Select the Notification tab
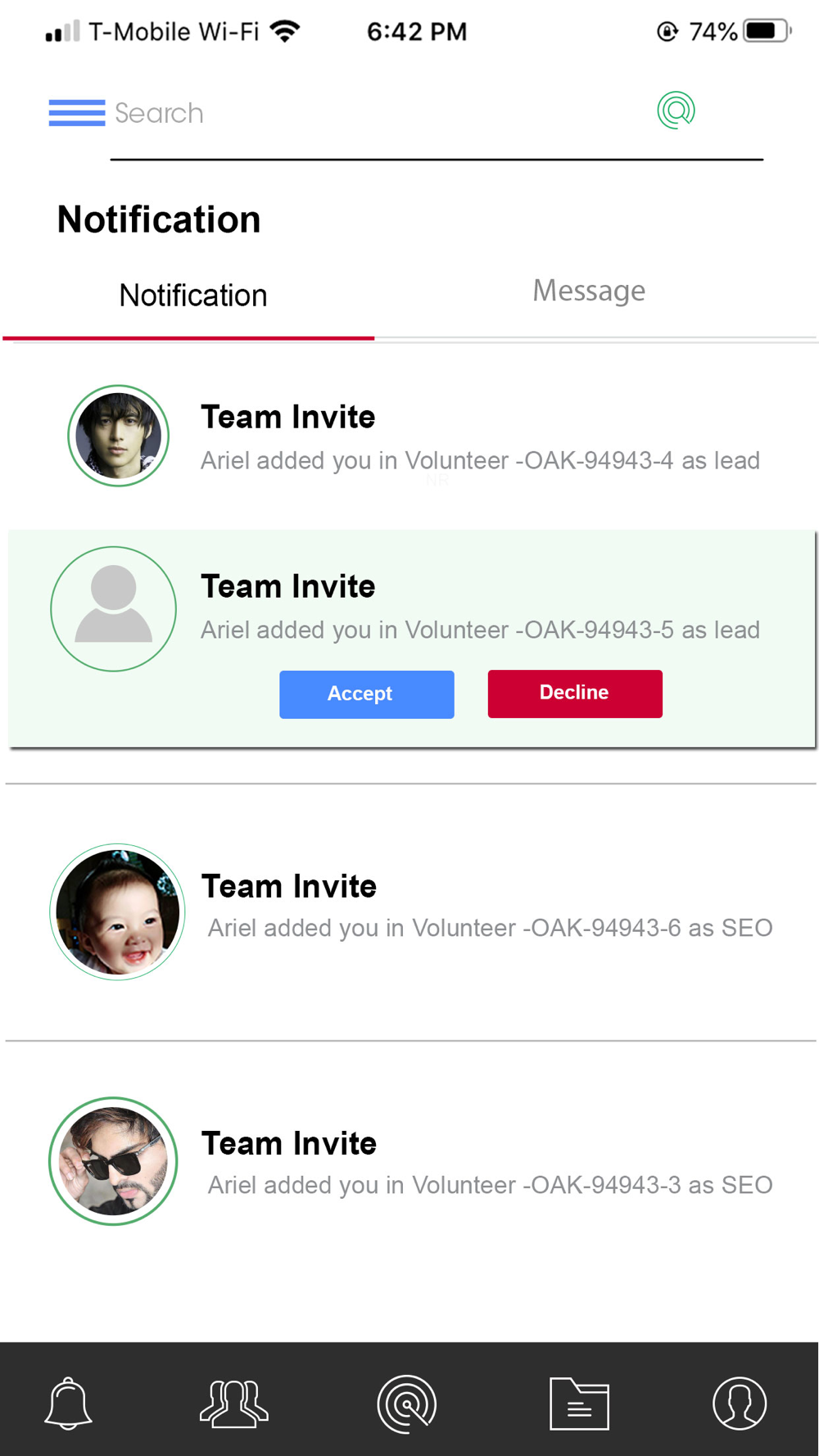 pyautogui.click(x=193, y=296)
